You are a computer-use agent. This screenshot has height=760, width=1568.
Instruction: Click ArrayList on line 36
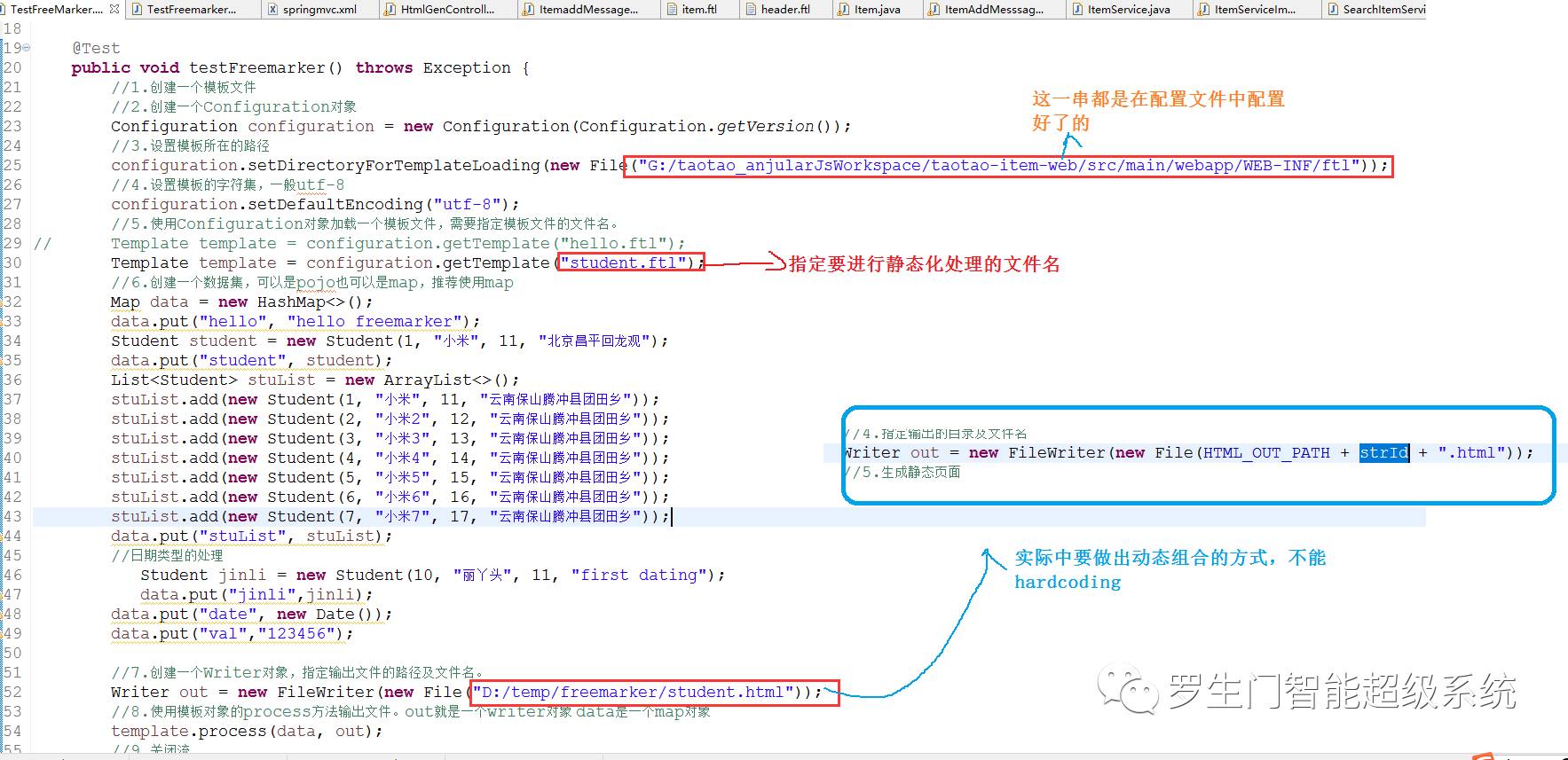428,380
